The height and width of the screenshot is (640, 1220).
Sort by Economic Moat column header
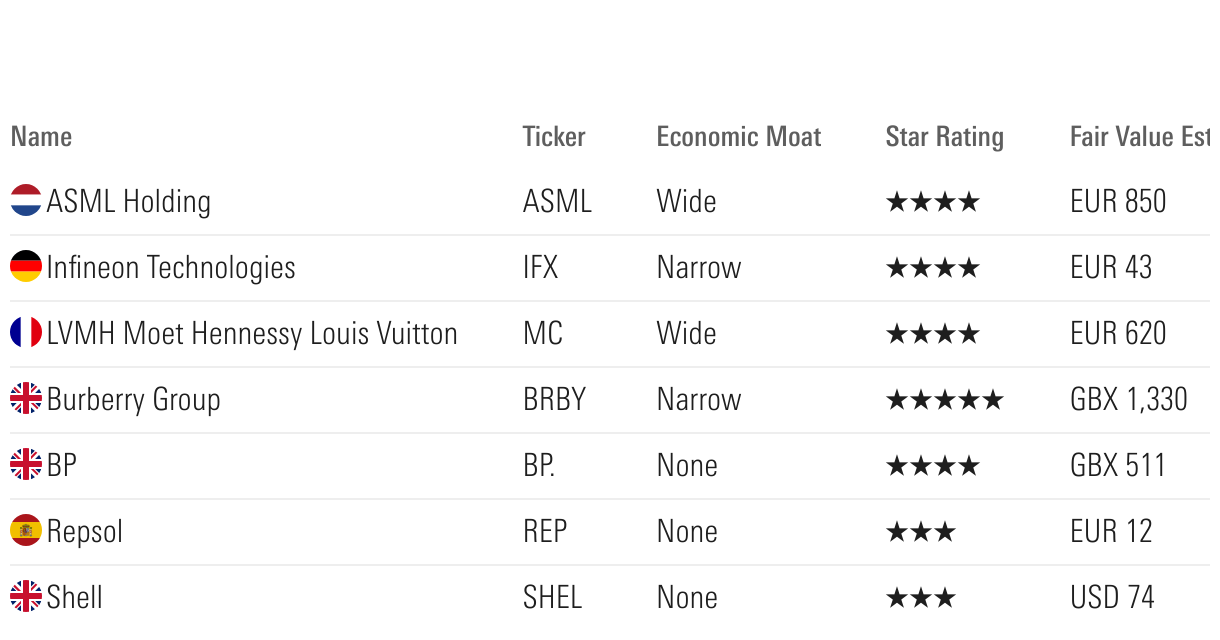(x=739, y=137)
